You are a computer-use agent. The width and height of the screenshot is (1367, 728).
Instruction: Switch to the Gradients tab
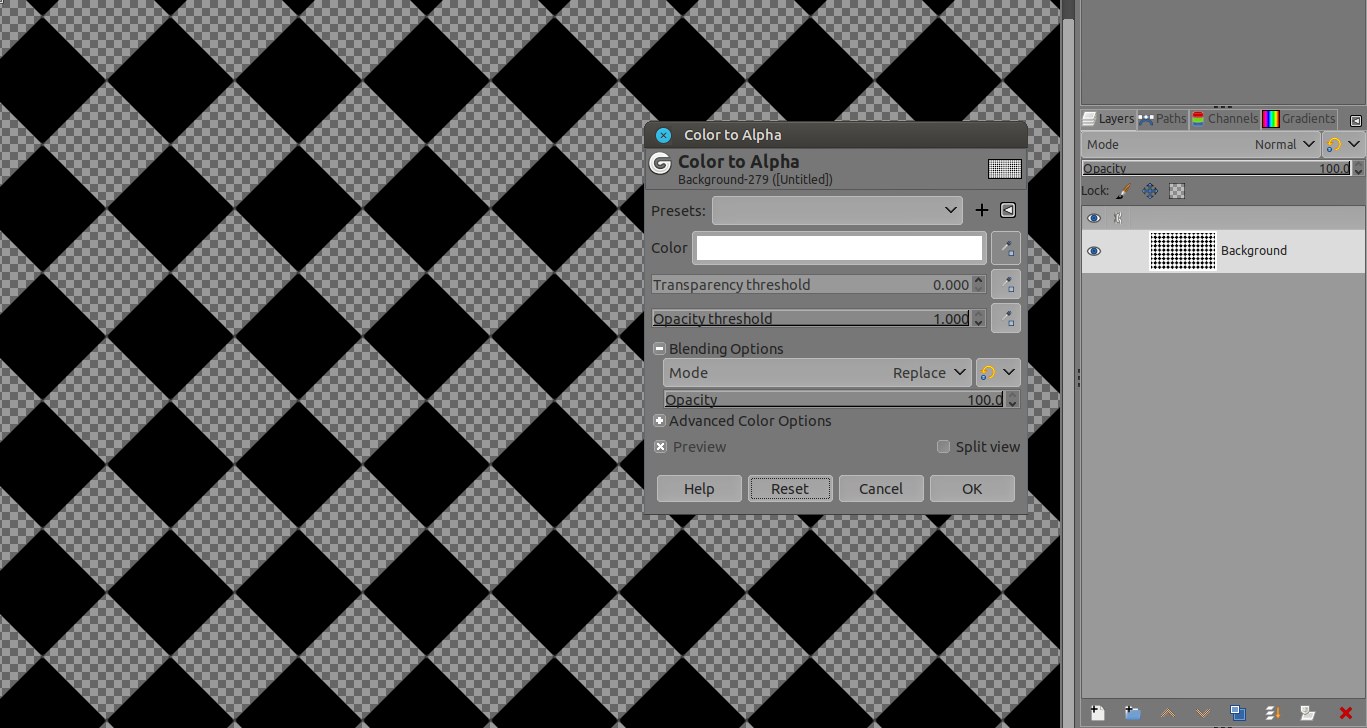click(x=1299, y=118)
